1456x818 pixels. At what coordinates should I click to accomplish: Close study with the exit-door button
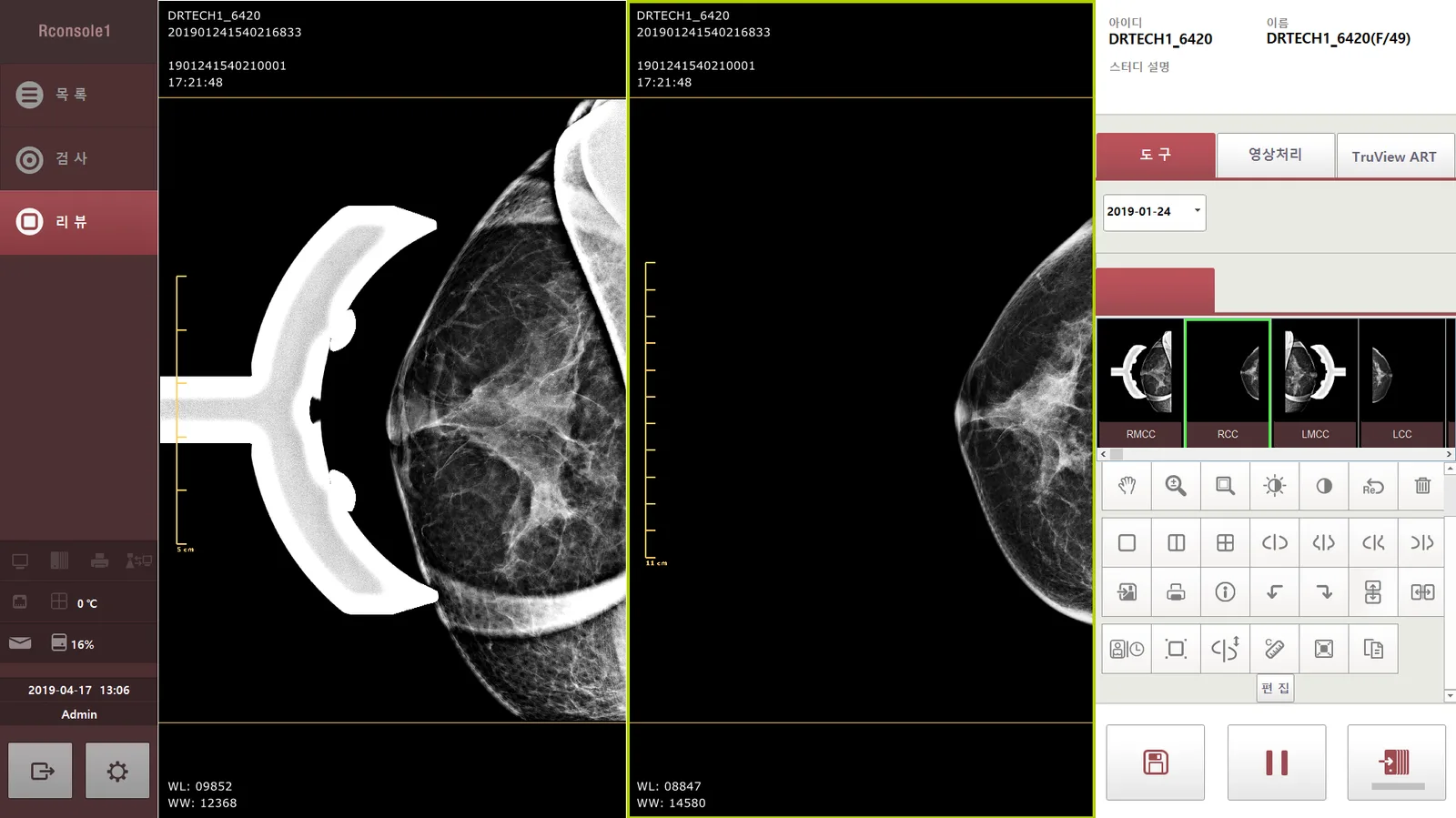(1397, 762)
